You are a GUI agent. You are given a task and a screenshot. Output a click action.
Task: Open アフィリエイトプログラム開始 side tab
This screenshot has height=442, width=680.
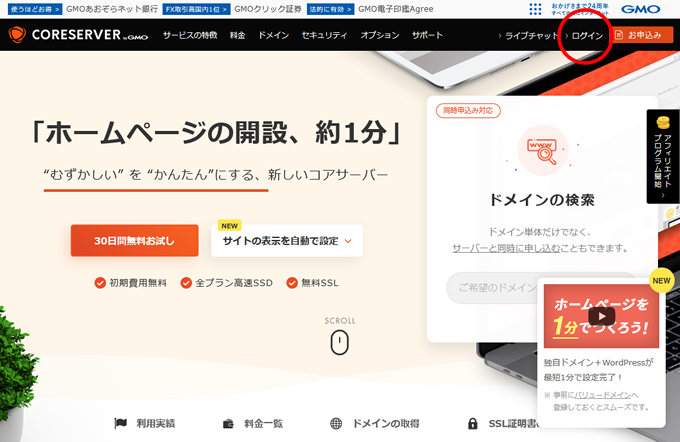point(663,156)
